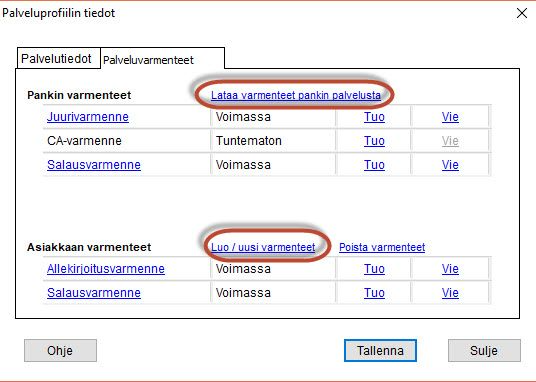Click Tuo in the CA-varmenne row
This screenshot has width=536, height=382.
coord(374,141)
